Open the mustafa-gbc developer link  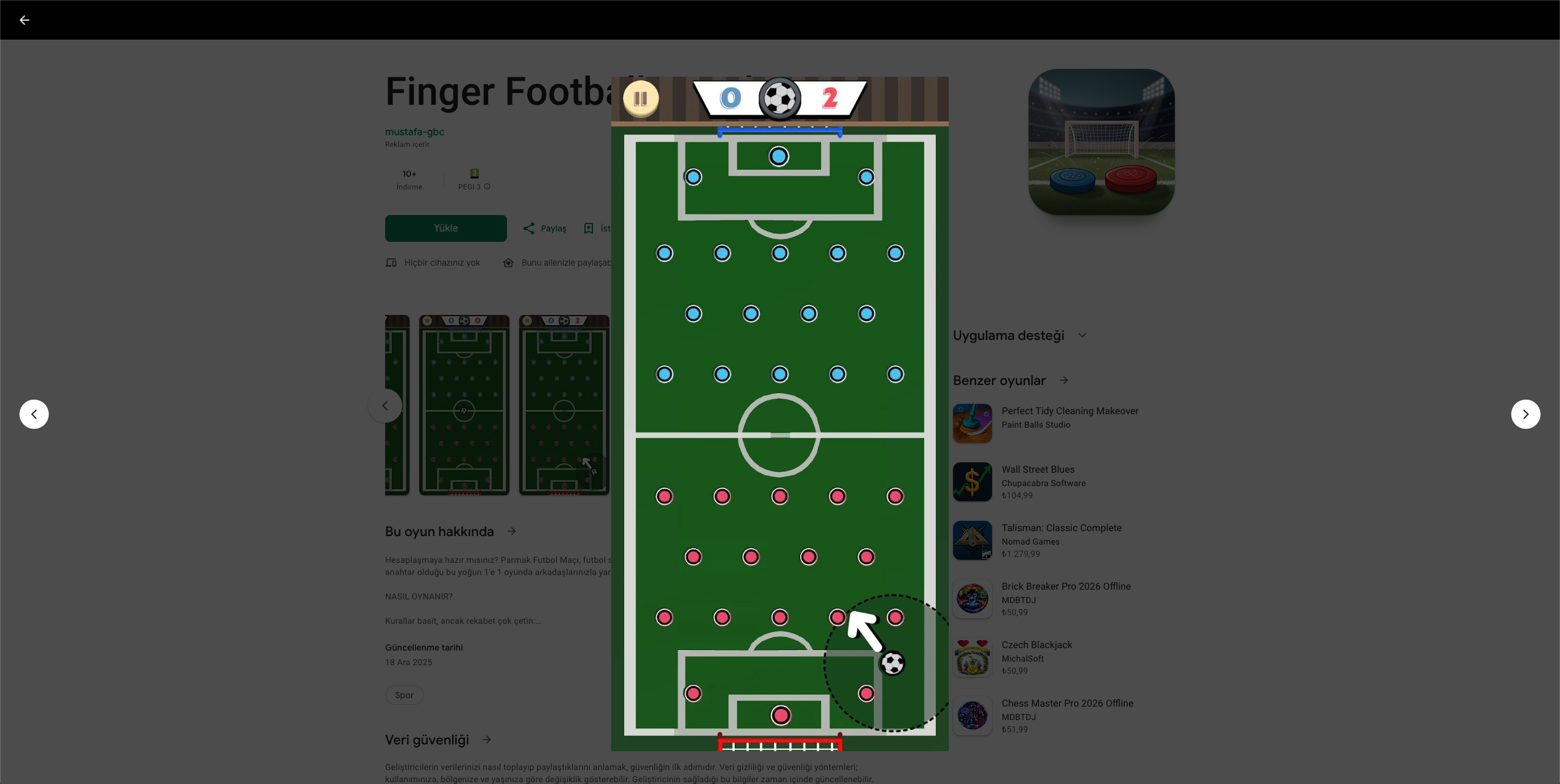click(x=414, y=132)
